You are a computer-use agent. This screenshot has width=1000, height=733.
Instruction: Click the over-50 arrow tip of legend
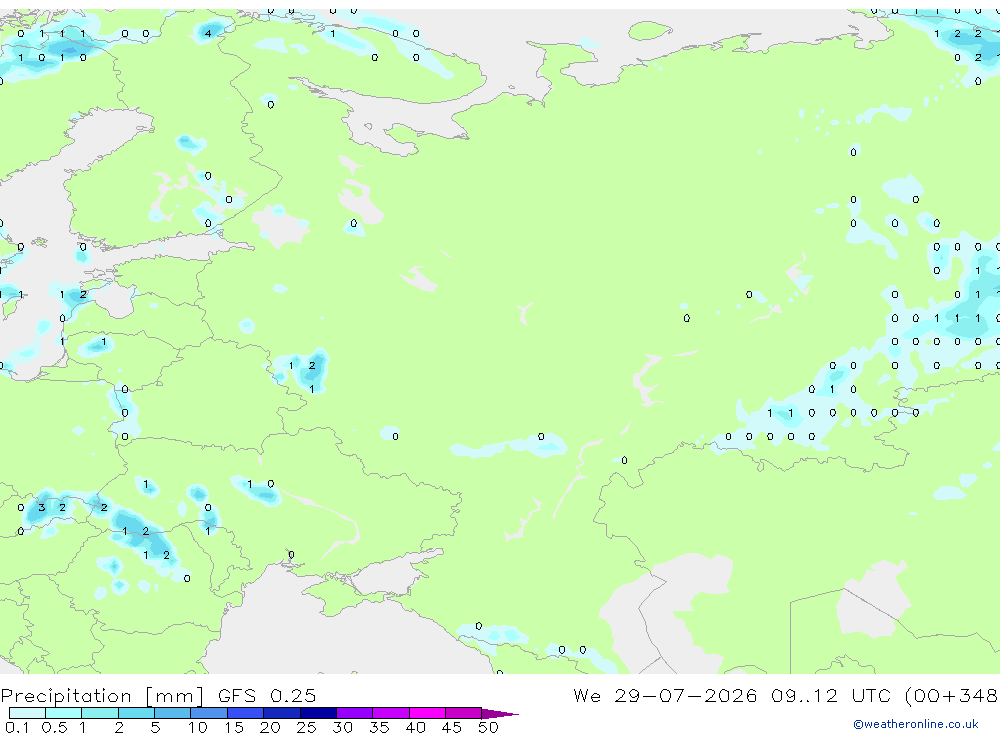(x=500, y=713)
